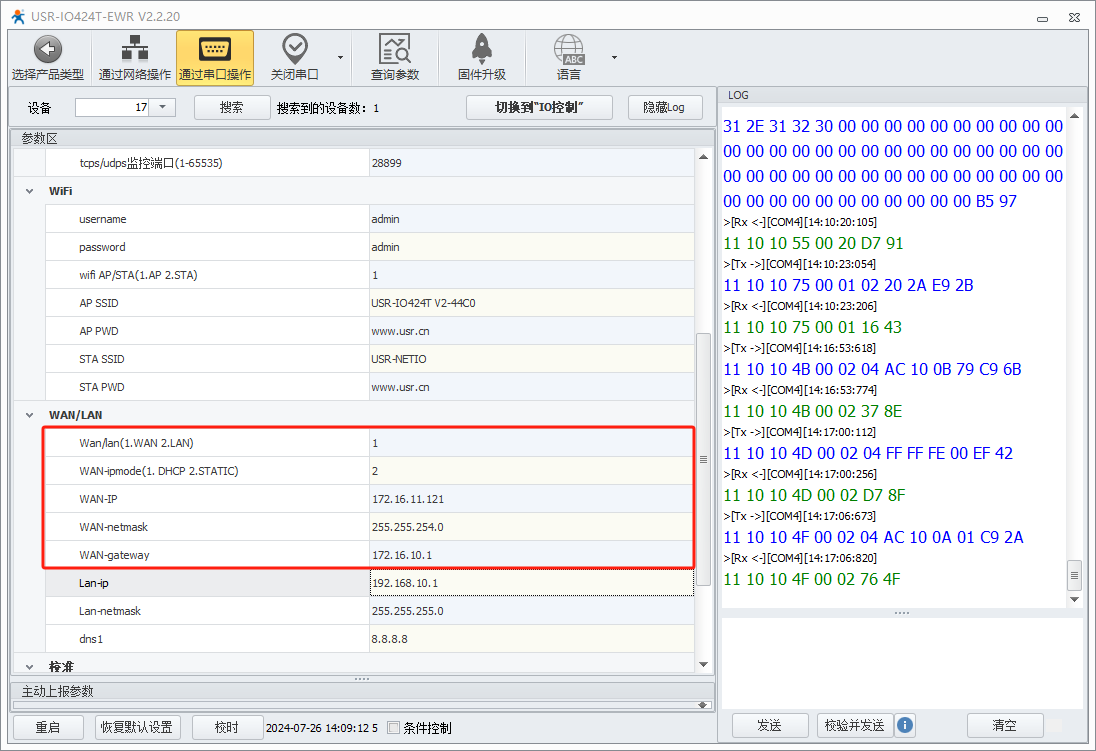Image resolution: width=1096 pixels, height=751 pixels.
Task: Collapse the WiFi parameter group
Action: (x=28, y=191)
